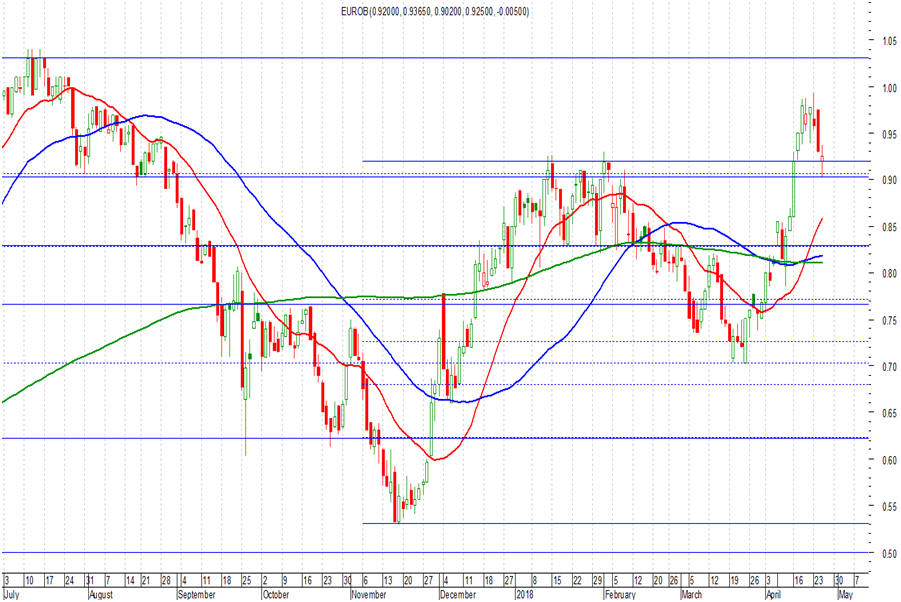Select the date label 25 in September
This screenshot has height=602, width=901.
(x=247, y=581)
